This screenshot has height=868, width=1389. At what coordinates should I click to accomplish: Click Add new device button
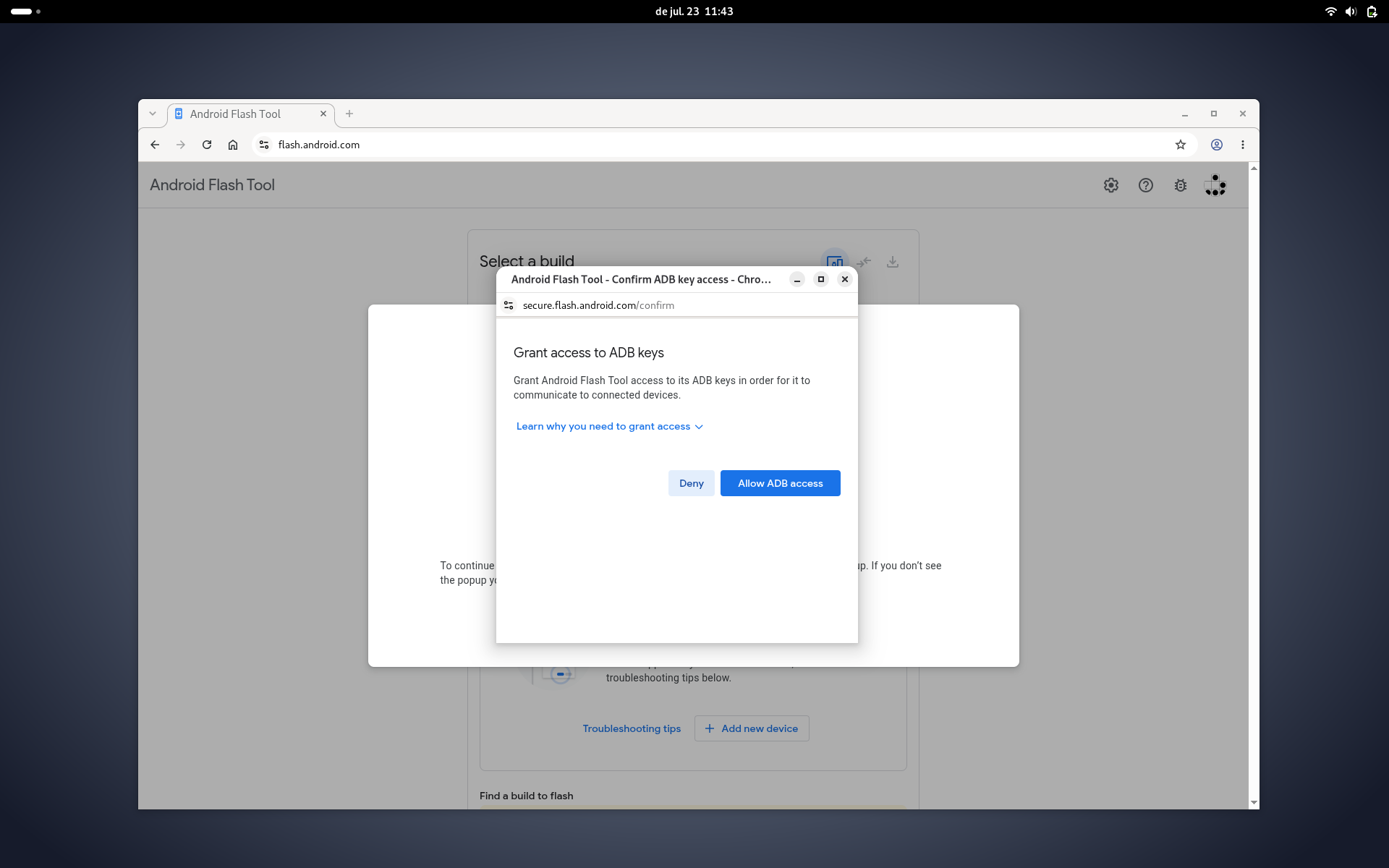[x=752, y=728]
